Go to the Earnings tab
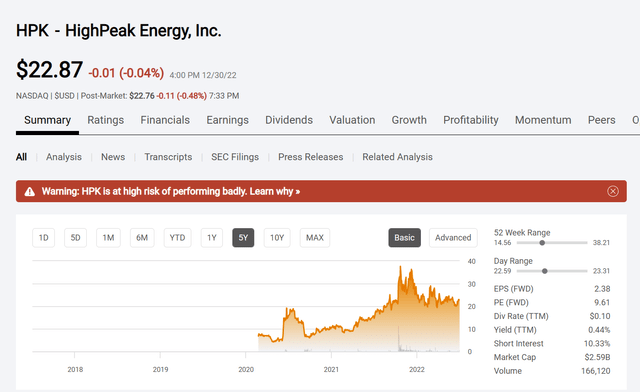This screenshot has height=392, width=640. (227, 120)
